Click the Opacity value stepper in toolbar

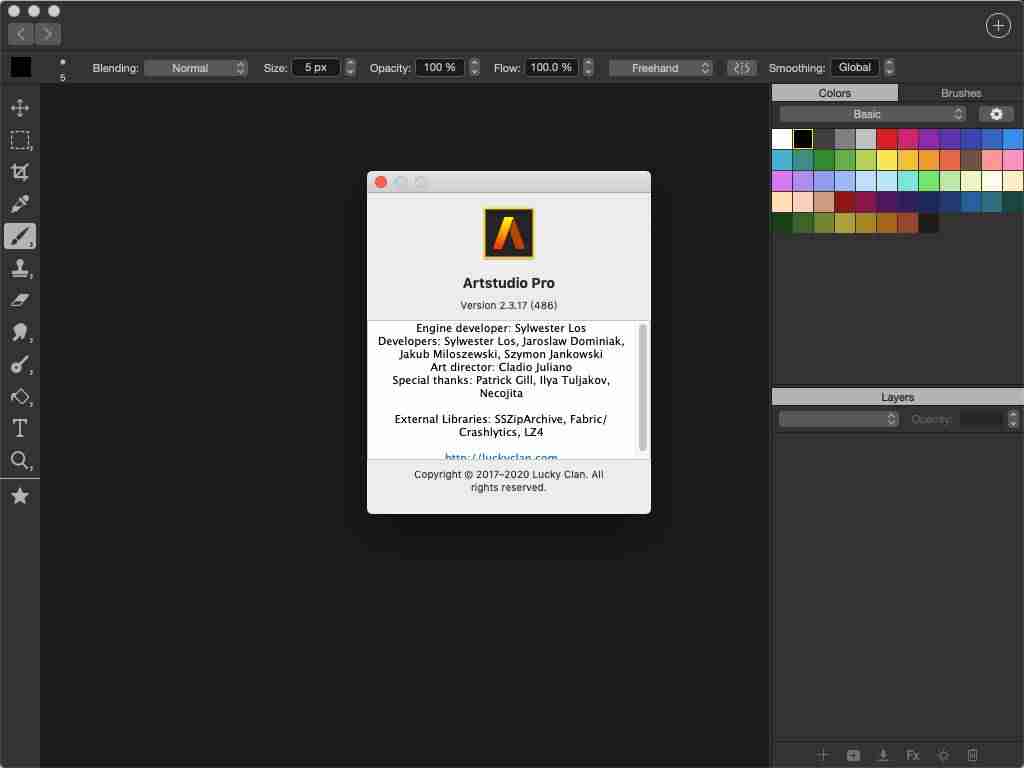[x=475, y=67]
